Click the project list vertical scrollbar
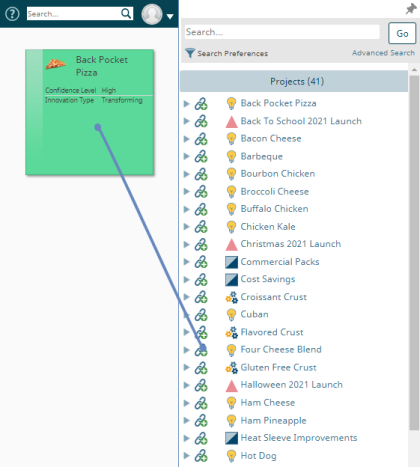The height and width of the screenshot is (467, 420). click(x=414, y=253)
